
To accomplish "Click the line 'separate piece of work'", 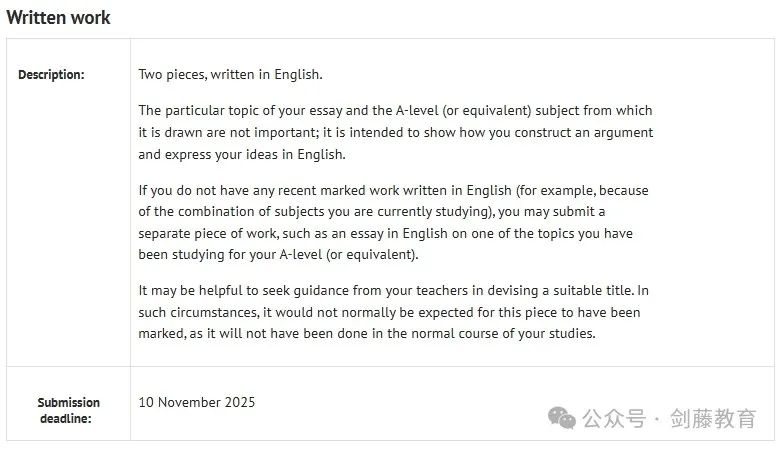I will click(386, 233).
